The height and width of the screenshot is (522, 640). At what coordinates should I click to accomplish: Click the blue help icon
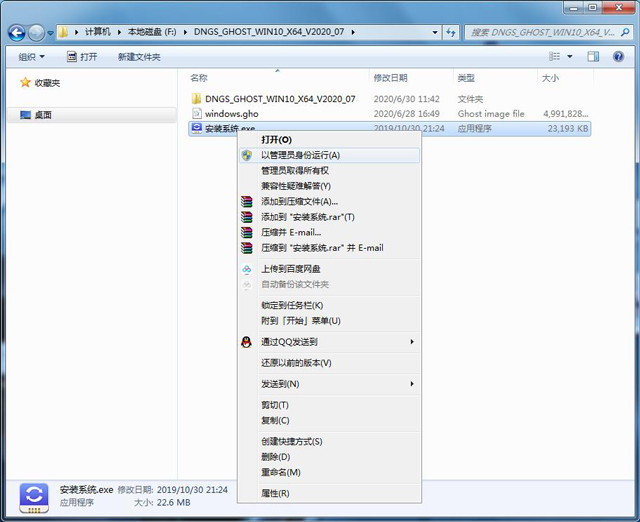618,56
